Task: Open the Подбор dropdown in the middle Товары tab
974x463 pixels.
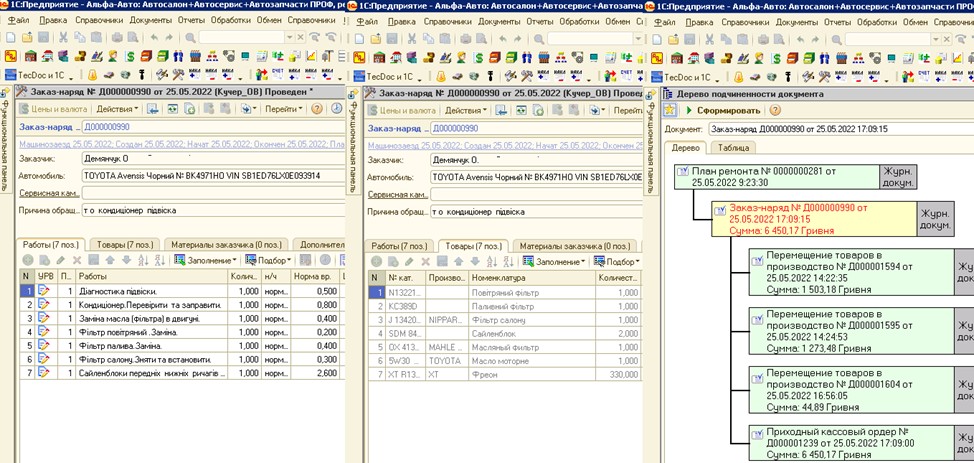Action: click(624, 261)
